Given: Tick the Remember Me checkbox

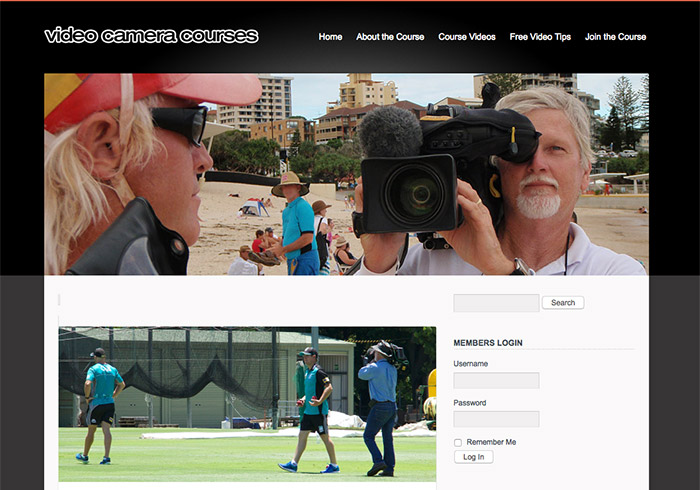Looking at the screenshot, I should [458, 442].
